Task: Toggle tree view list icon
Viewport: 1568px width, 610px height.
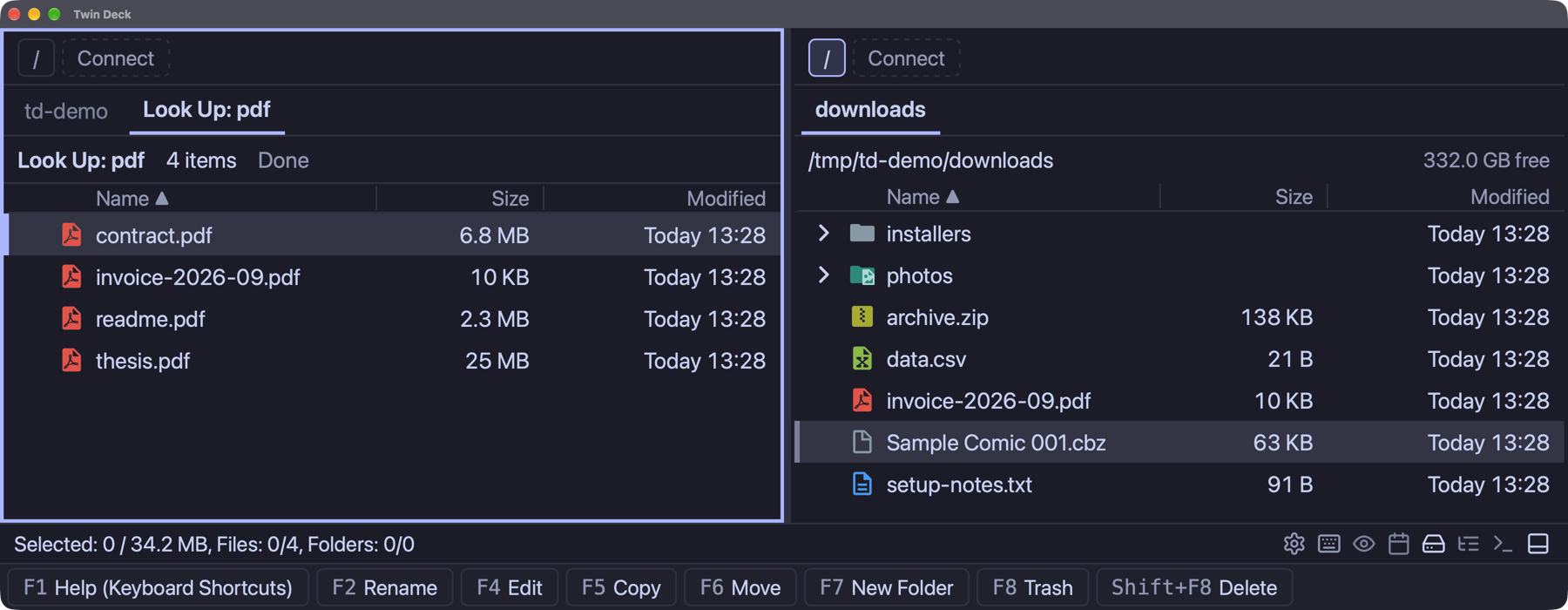Action: pos(1468,544)
